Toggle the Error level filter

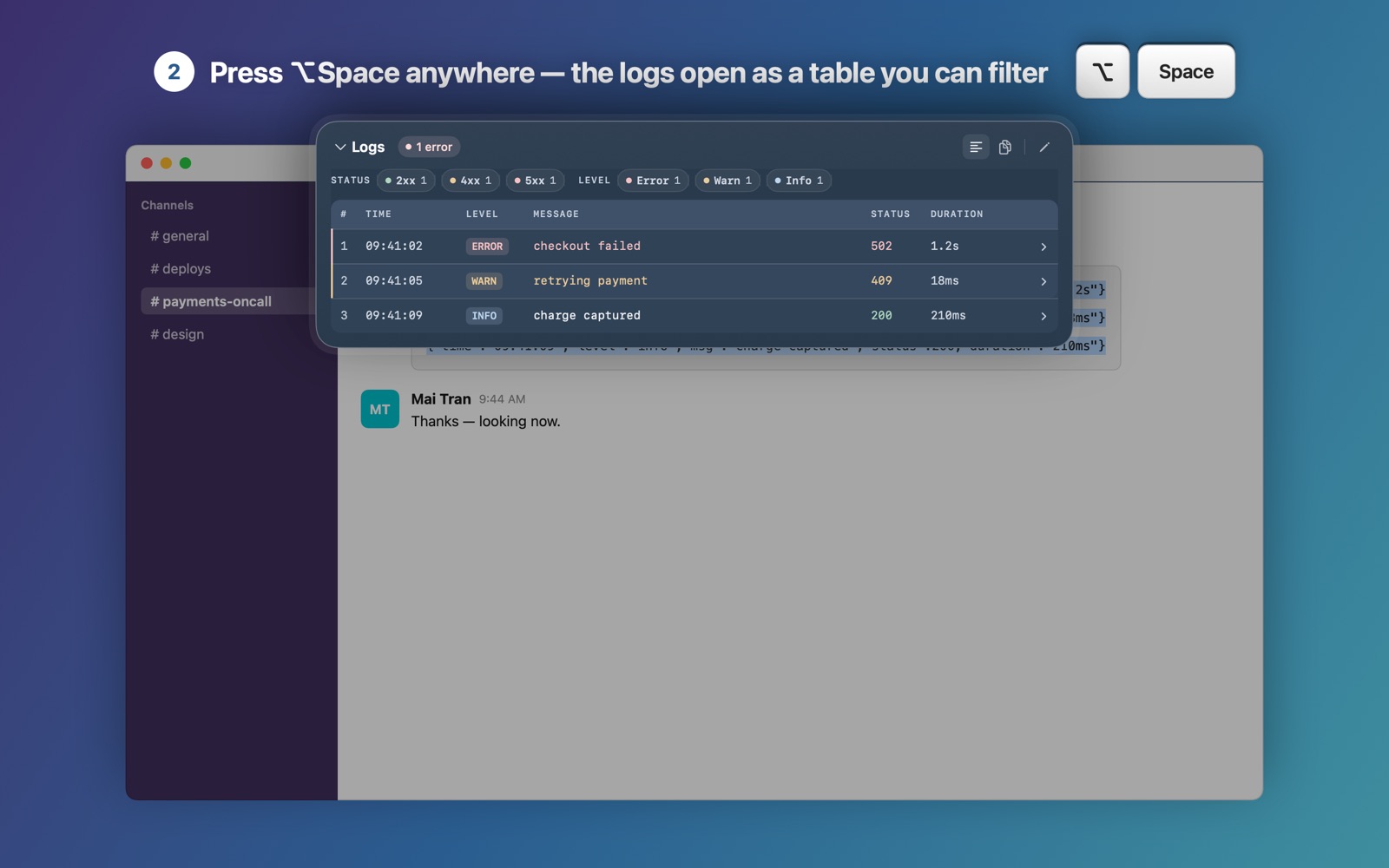click(x=654, y=181)
